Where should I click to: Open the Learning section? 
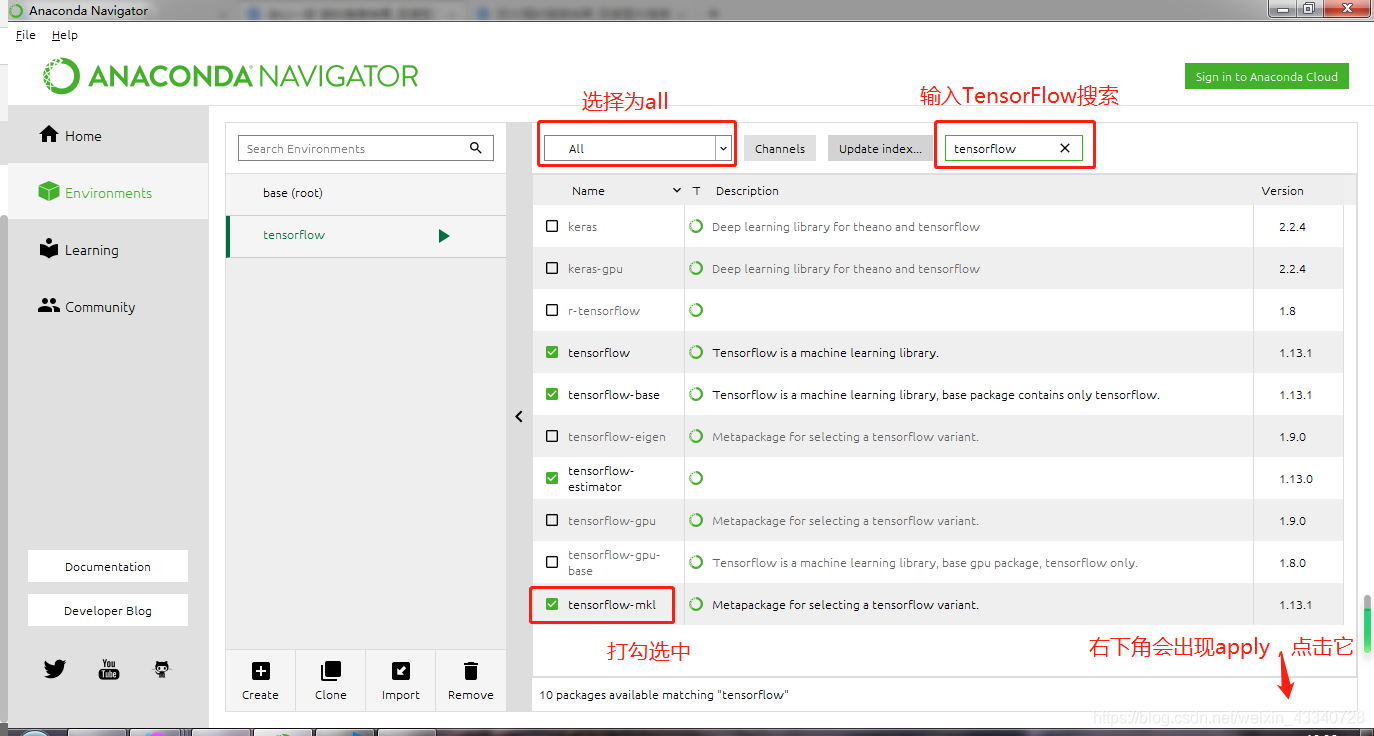point(78,250)
